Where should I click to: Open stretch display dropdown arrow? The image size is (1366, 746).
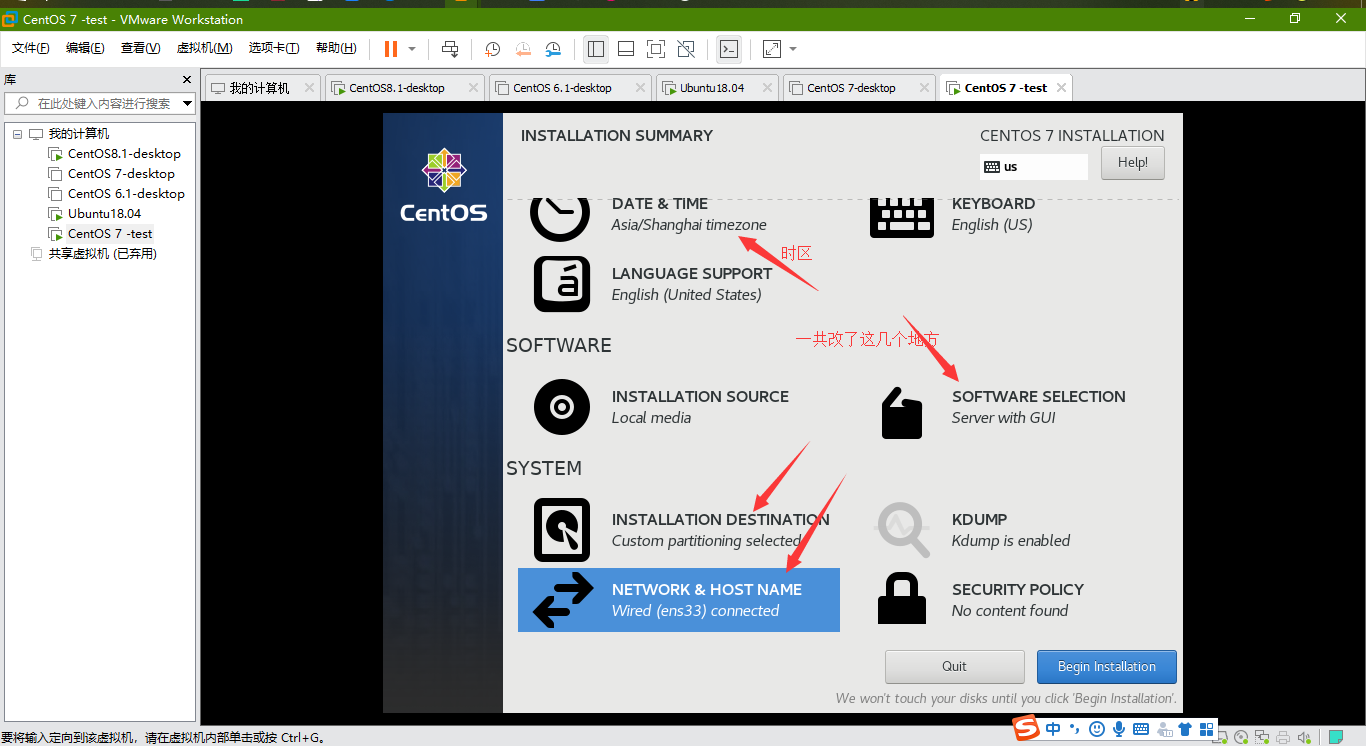pyautogui.click(x=793, y=49)
